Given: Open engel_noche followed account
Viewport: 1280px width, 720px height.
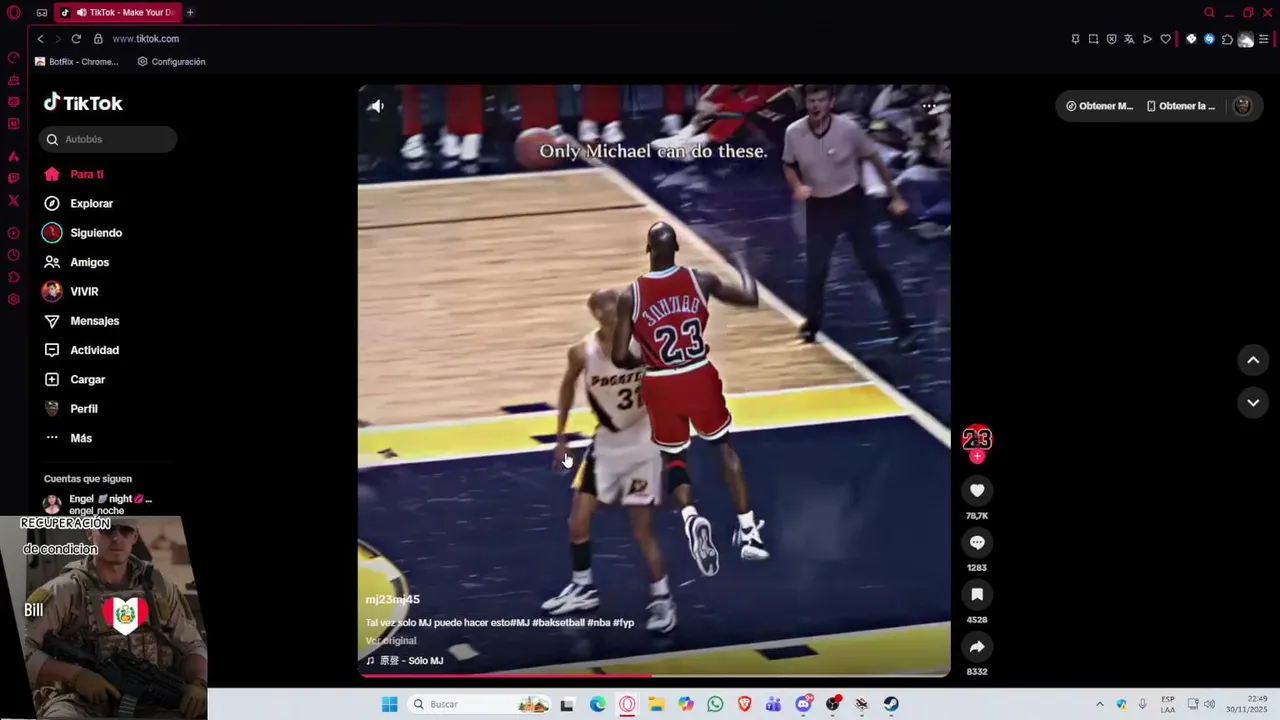Looking at the screenshot, I should pos(98,505).
